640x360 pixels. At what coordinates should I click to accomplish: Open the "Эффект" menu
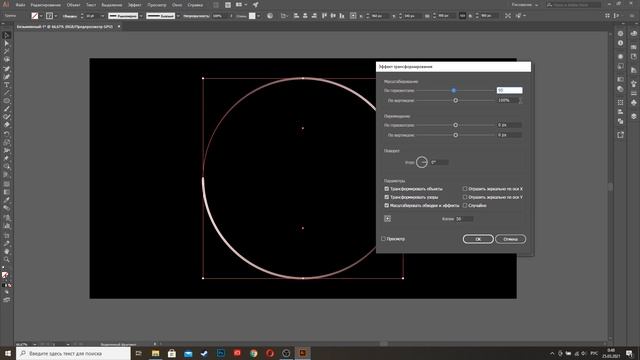click(x=134, y=5)
